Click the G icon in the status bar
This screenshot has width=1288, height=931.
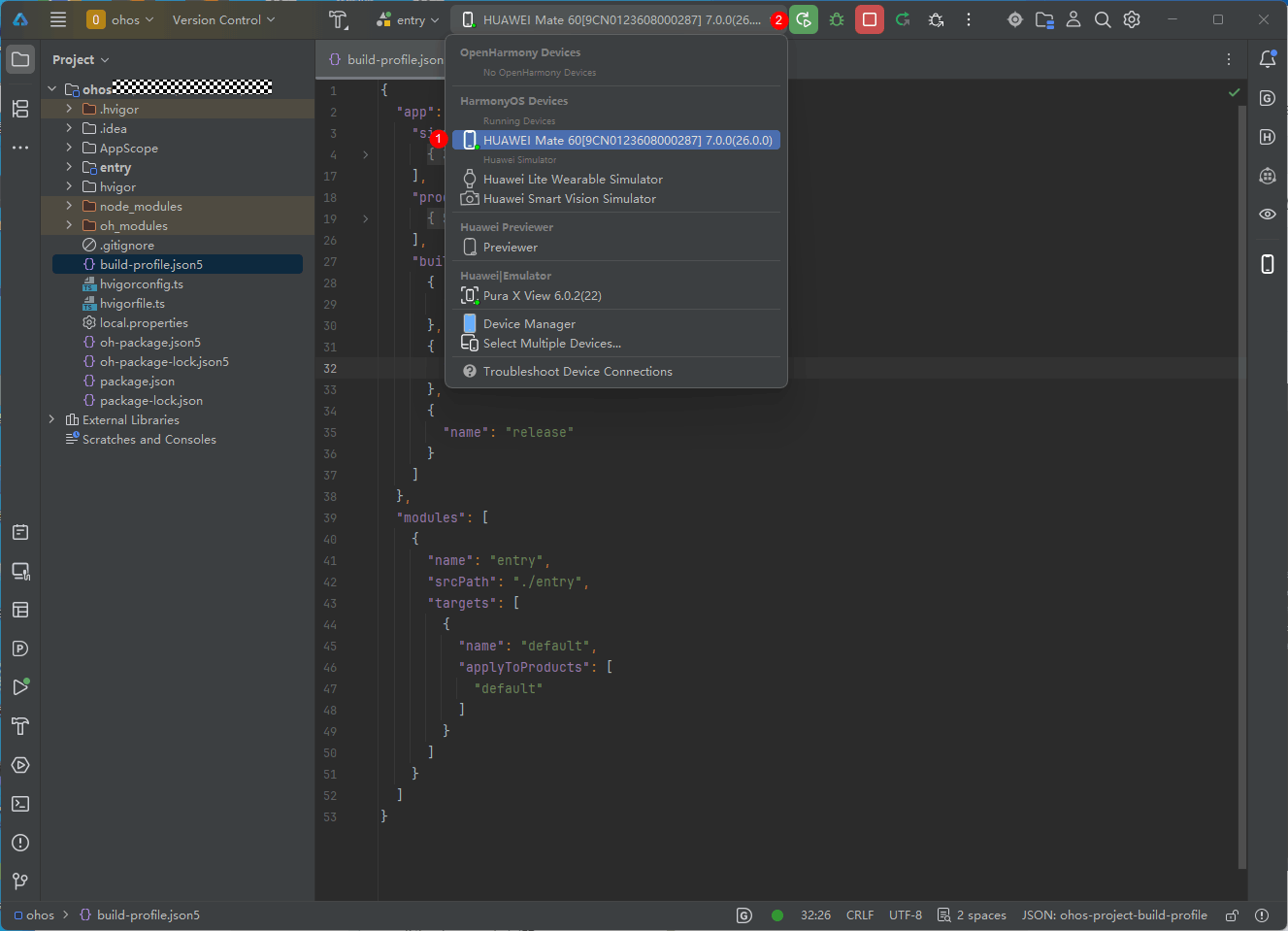[x=744, y=915]
